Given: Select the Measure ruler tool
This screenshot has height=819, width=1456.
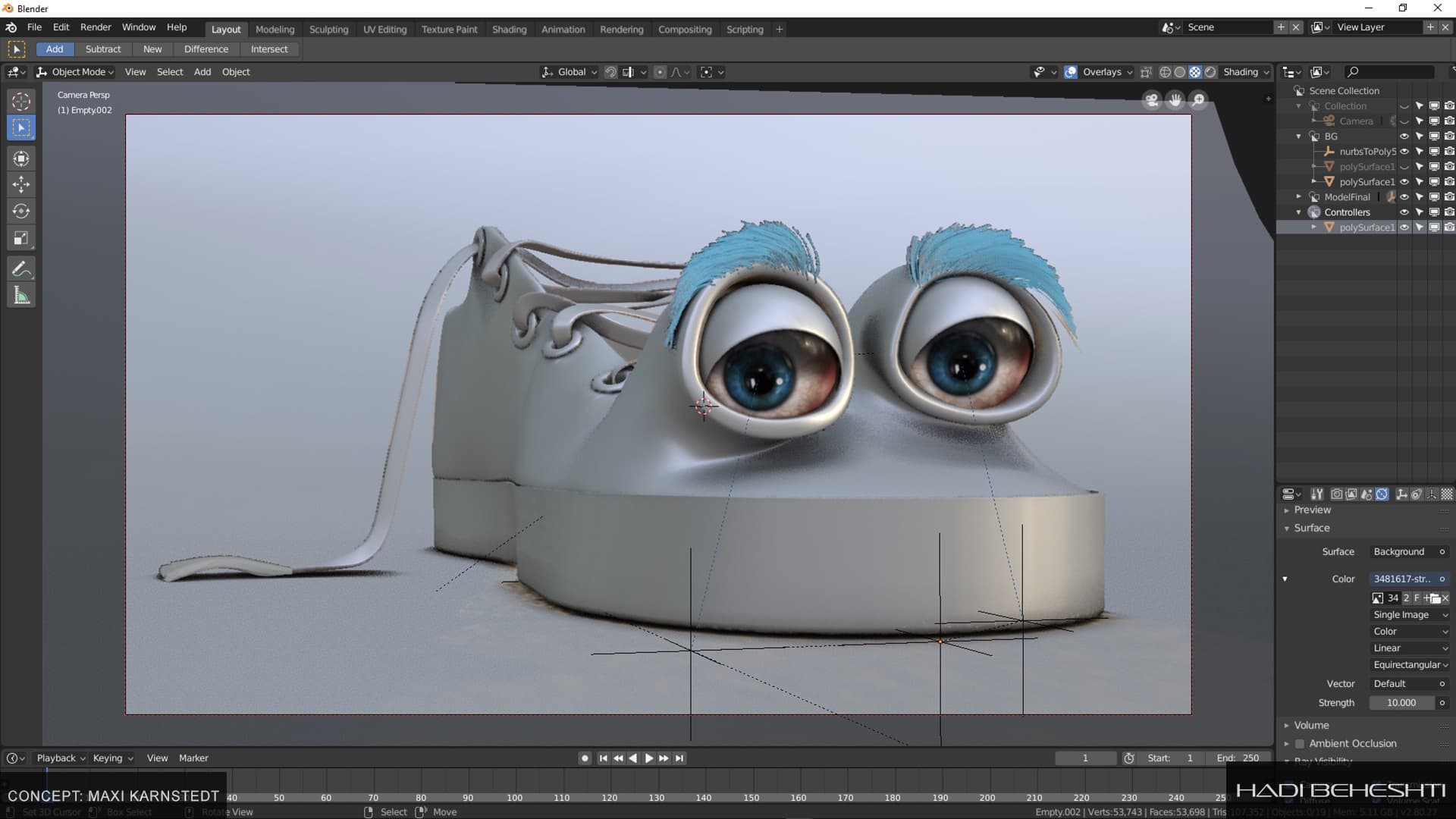Looking at the screenshot, I should tap(21, 296).
